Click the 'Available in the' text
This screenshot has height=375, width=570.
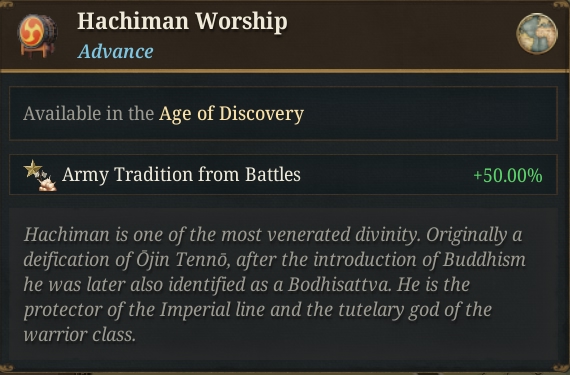pyautogui.click(x=88, y=113)
